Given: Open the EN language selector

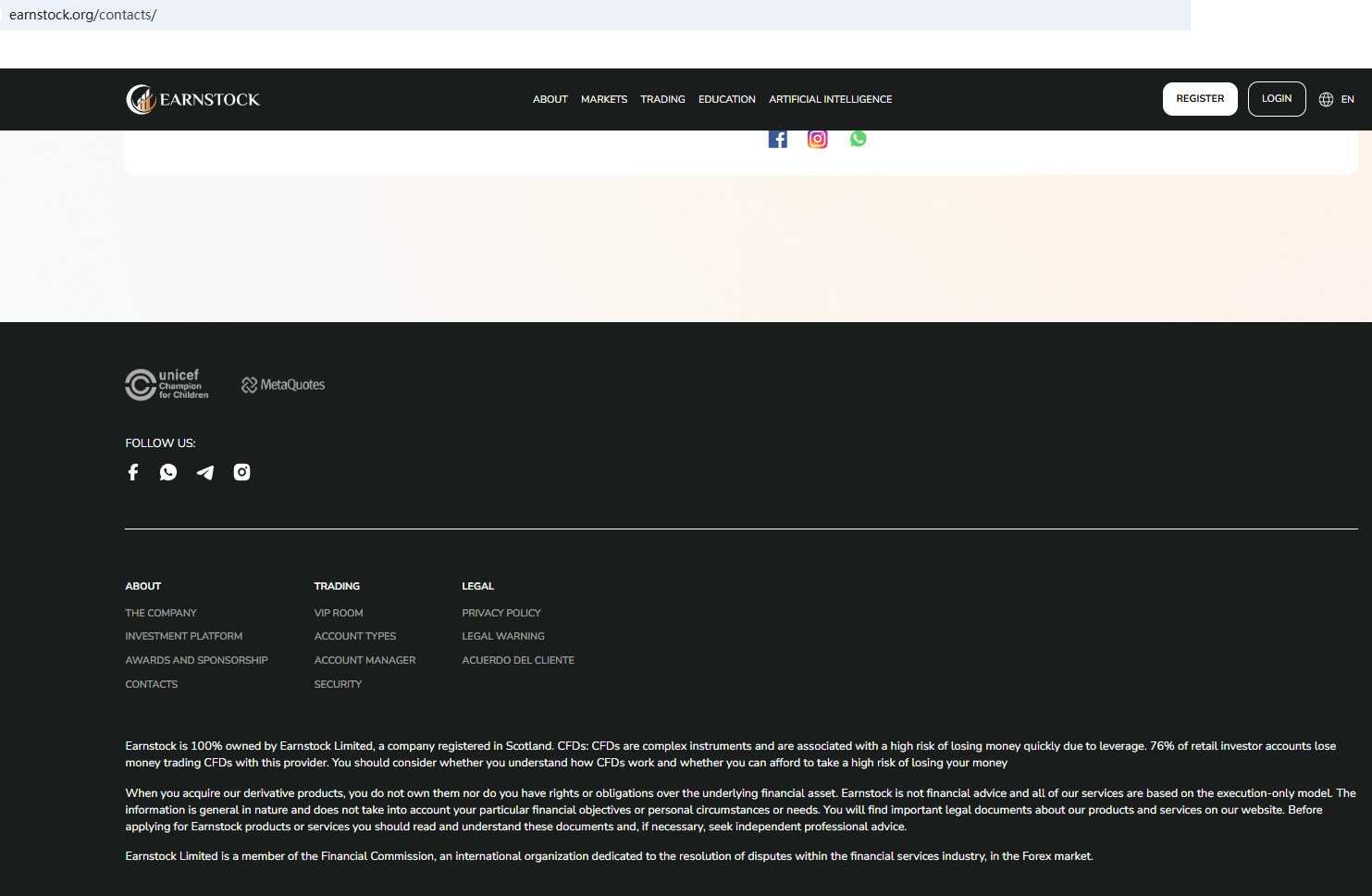Looking at the screenshot, I should [x=1347, y=99].
